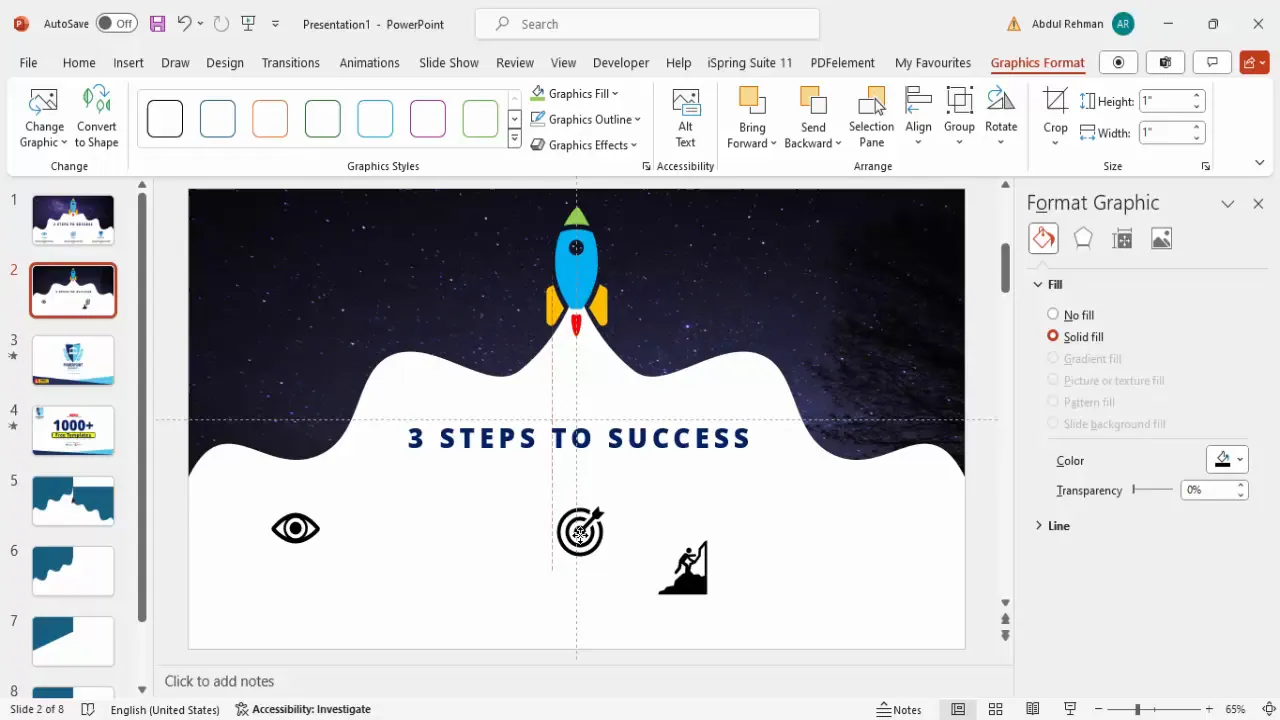This screenshot has height=720, width=1280.
Task: Select the rocket graphic on slide
Action: coord(576,271)
